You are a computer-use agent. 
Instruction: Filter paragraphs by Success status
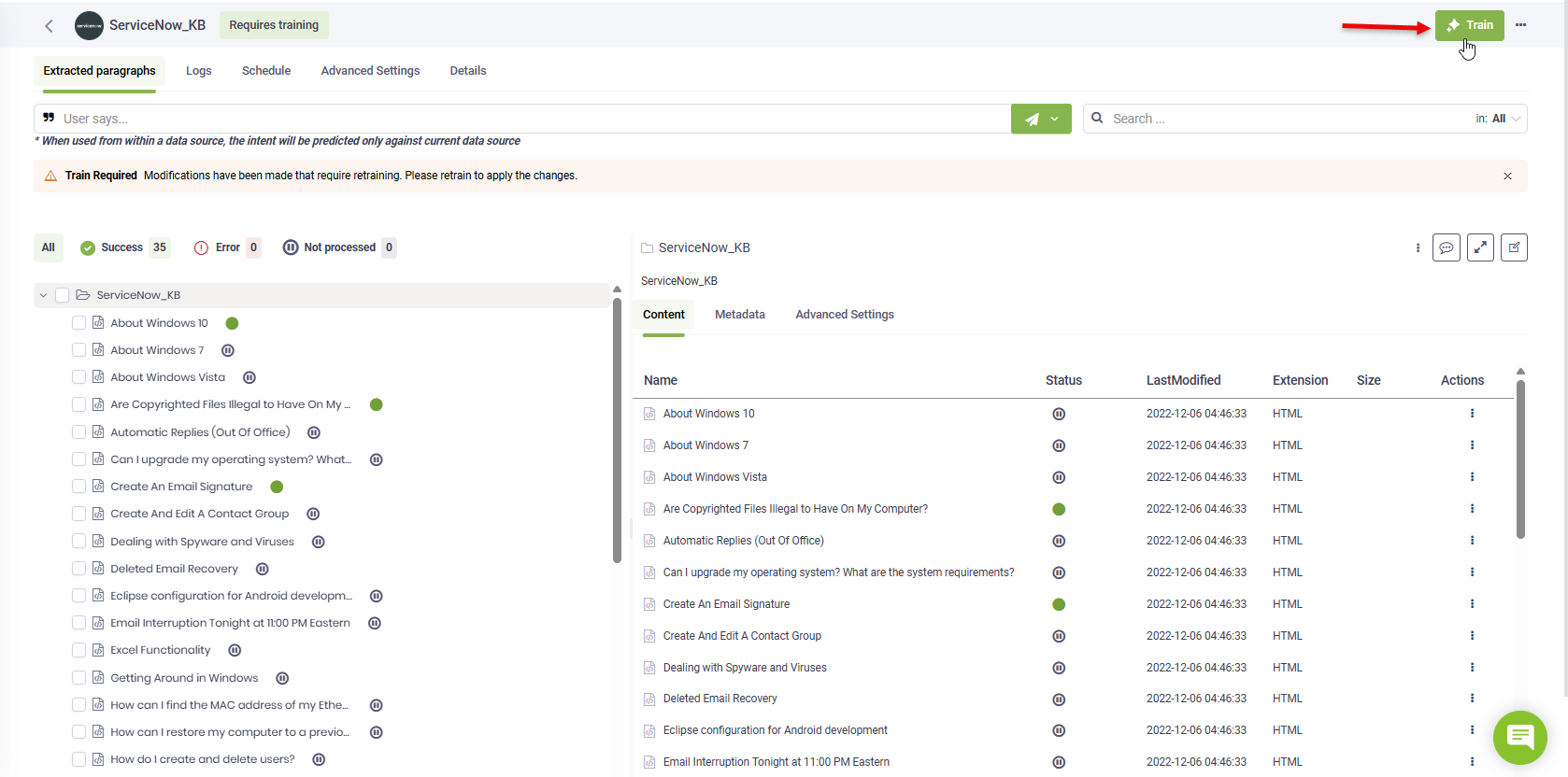click(x=123, y=247)
